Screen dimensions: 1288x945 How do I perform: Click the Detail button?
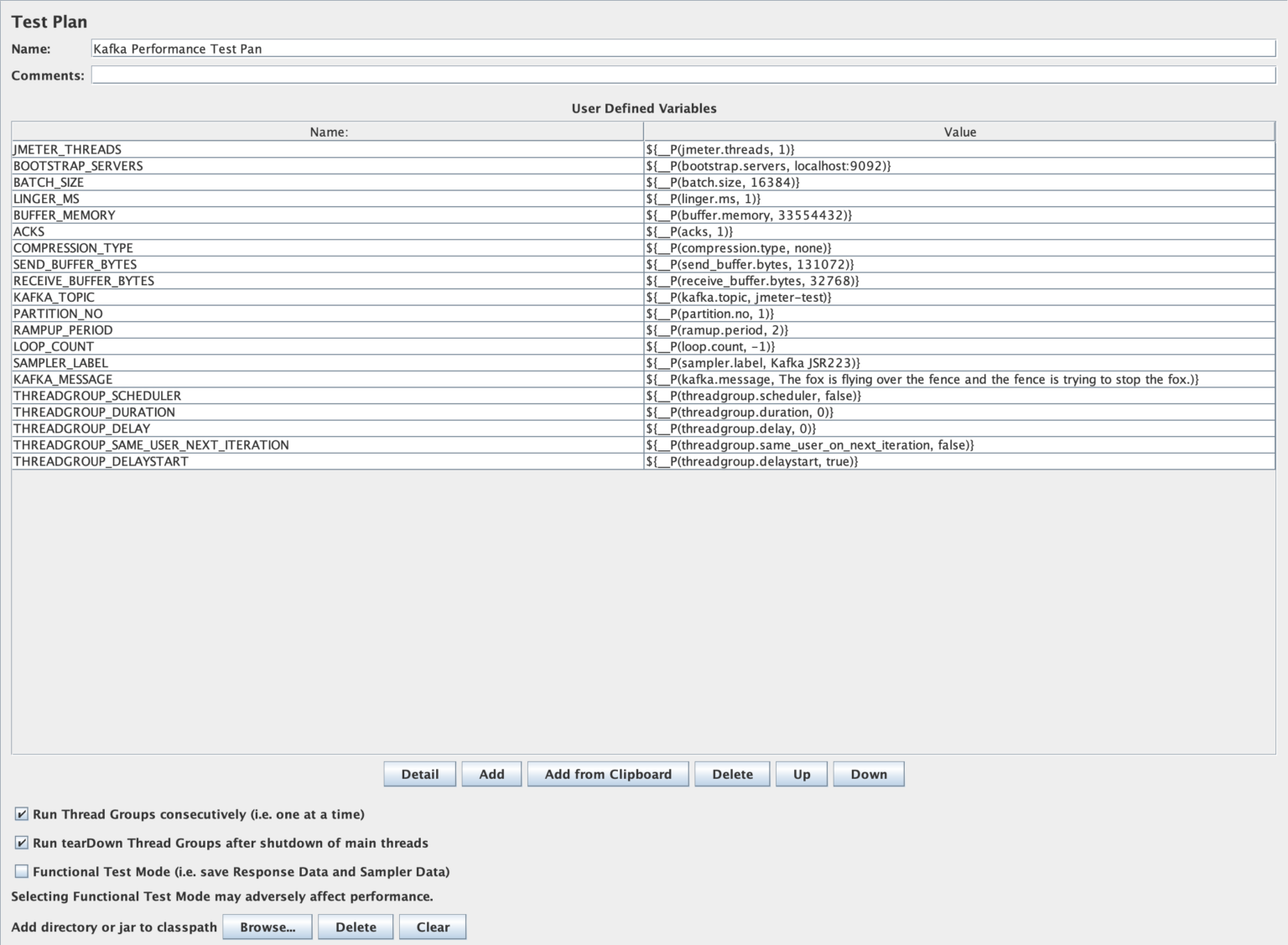(x=419, y=773)
